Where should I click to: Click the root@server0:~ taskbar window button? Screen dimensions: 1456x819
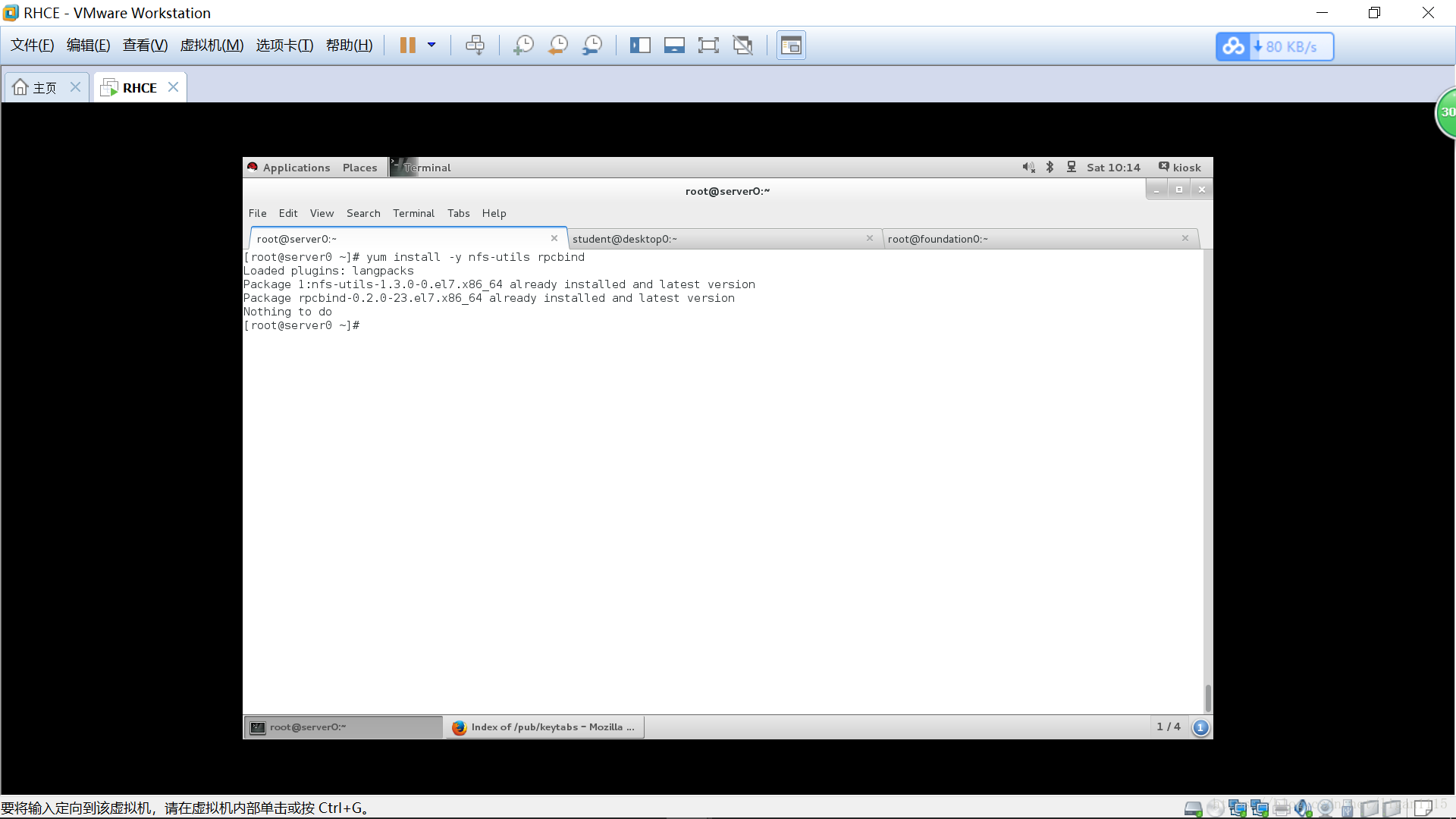(x=344, y=727)
